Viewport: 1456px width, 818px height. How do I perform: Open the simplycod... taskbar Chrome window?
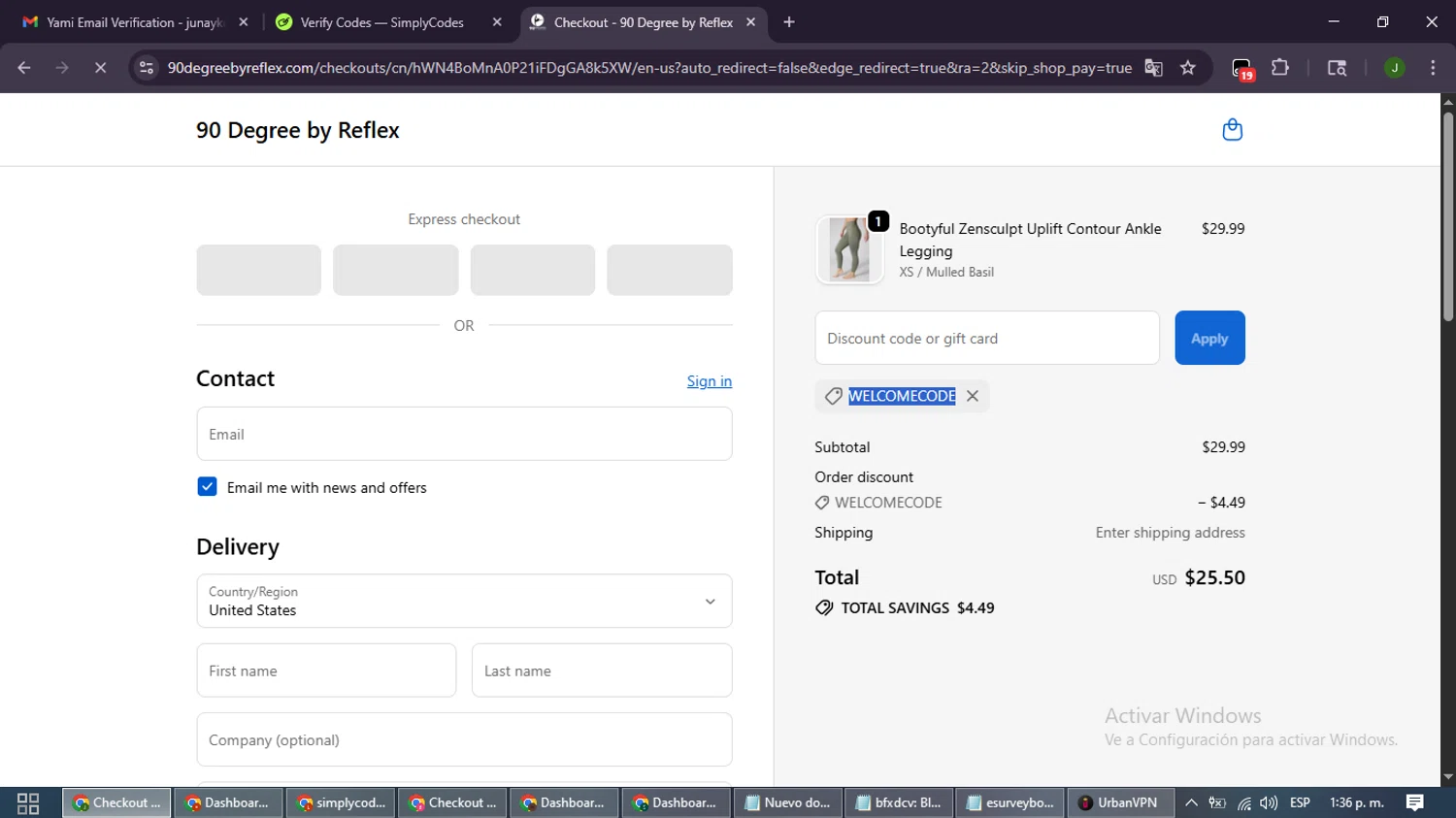[x=341, y=802]
